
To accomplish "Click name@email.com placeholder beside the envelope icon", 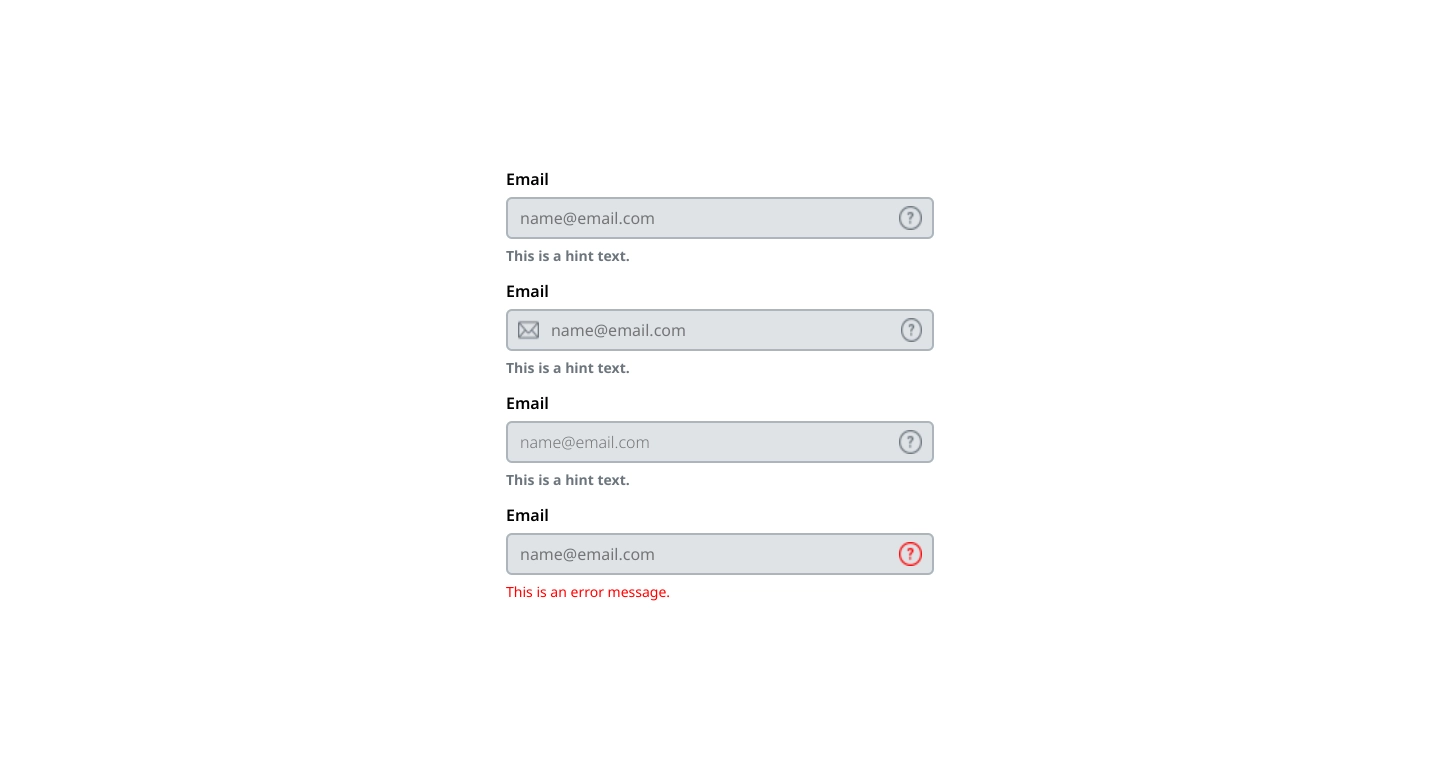I will click(618, 330).
